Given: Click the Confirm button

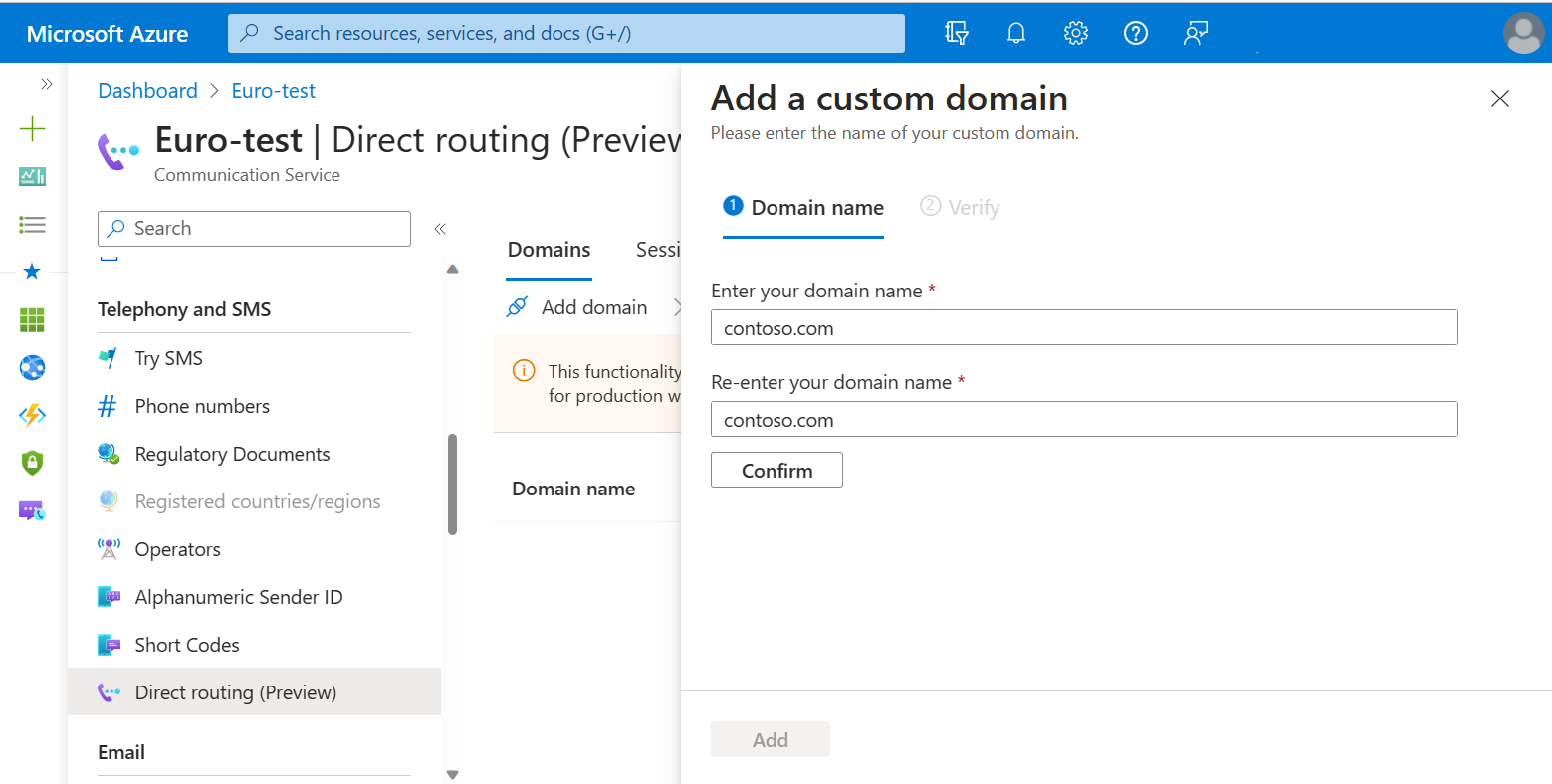Looking at the screenshot, I should click(776, 470).
